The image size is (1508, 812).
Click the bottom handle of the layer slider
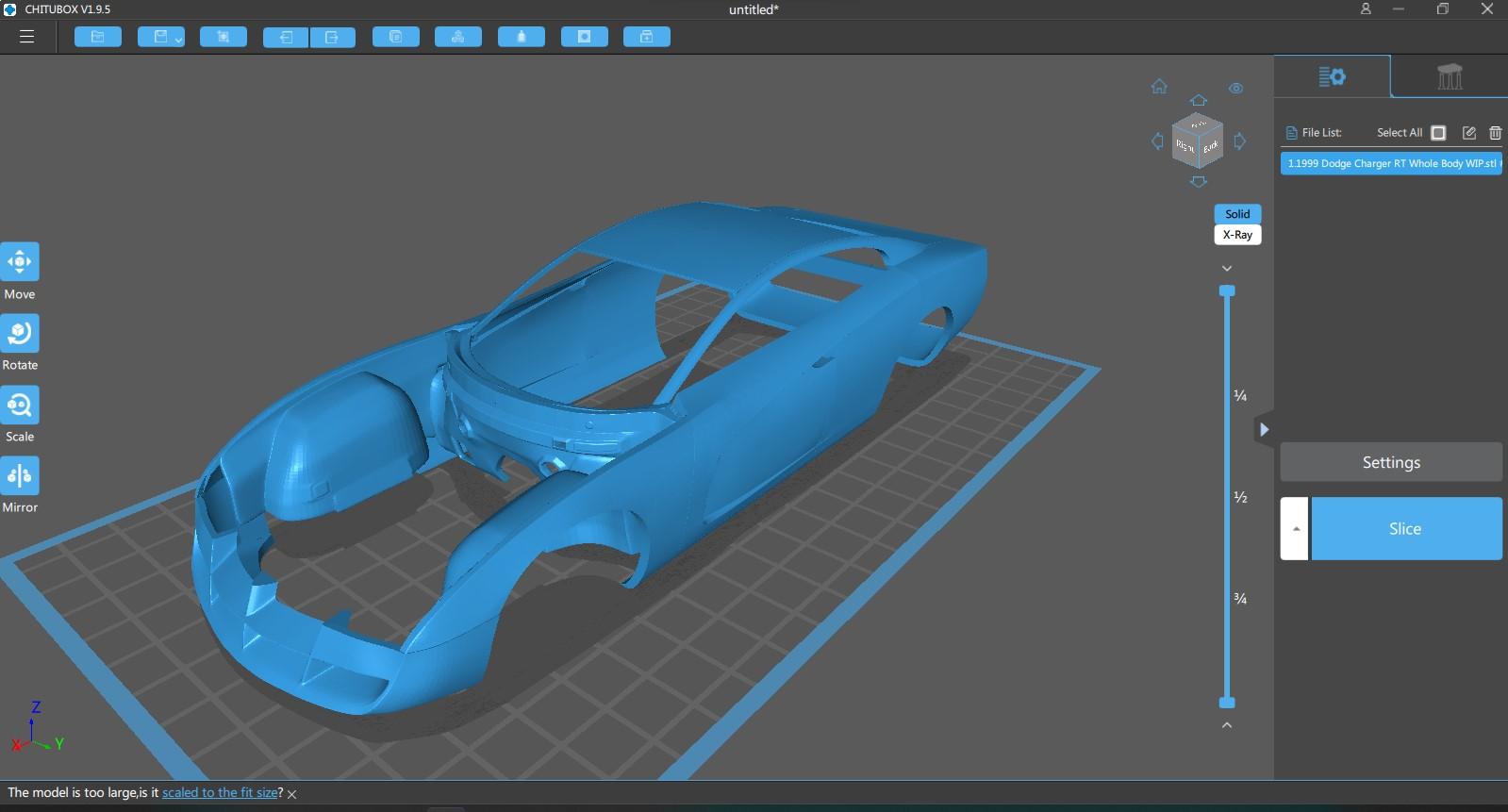coord(1227,703)
